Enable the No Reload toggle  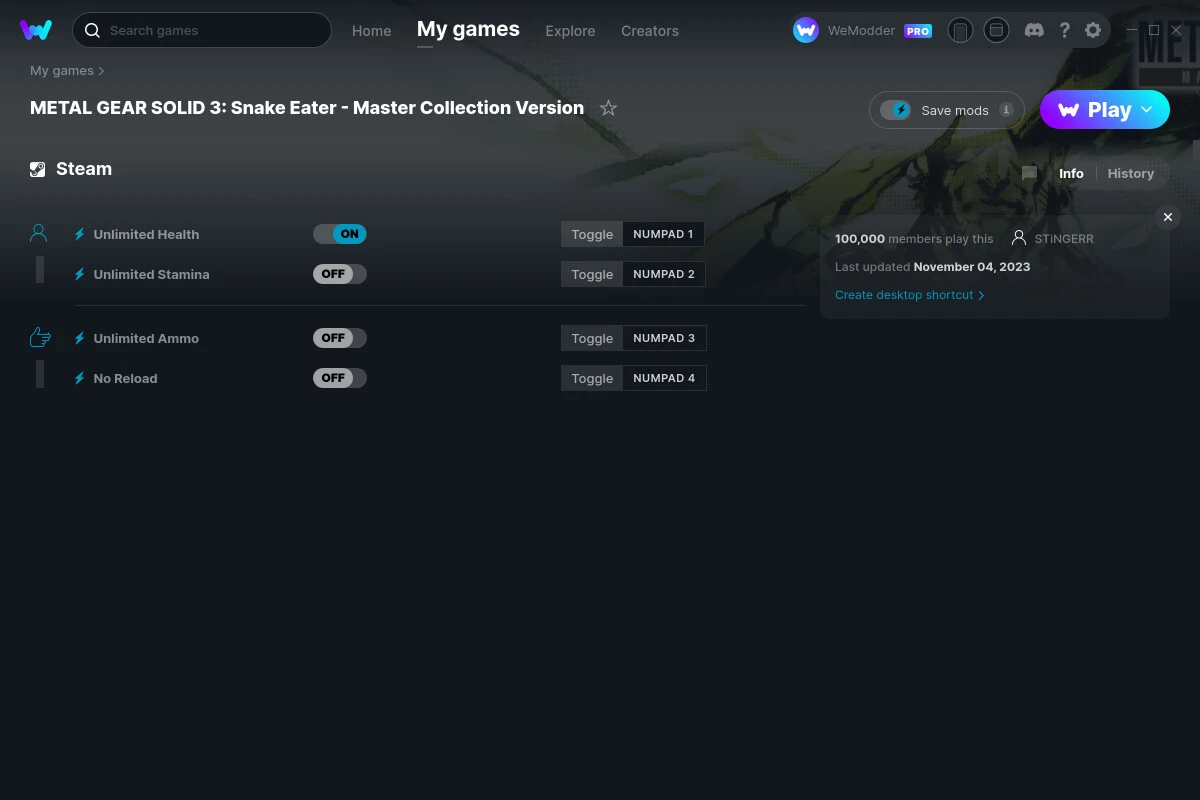tap(340, 378)
